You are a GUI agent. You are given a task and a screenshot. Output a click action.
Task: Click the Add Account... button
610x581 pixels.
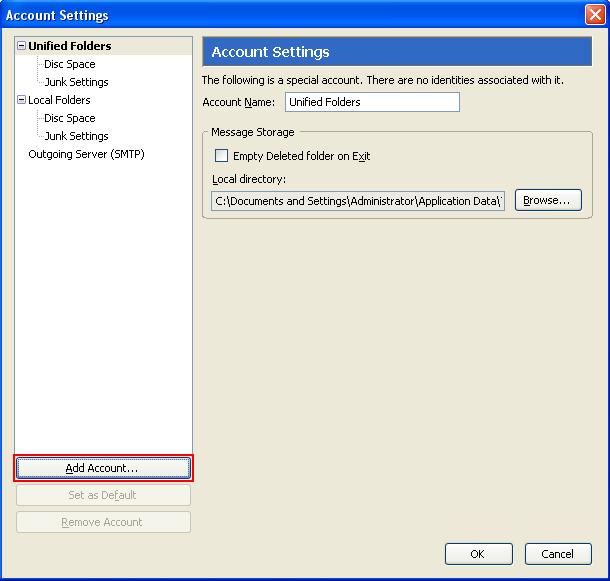coord(103,468)
